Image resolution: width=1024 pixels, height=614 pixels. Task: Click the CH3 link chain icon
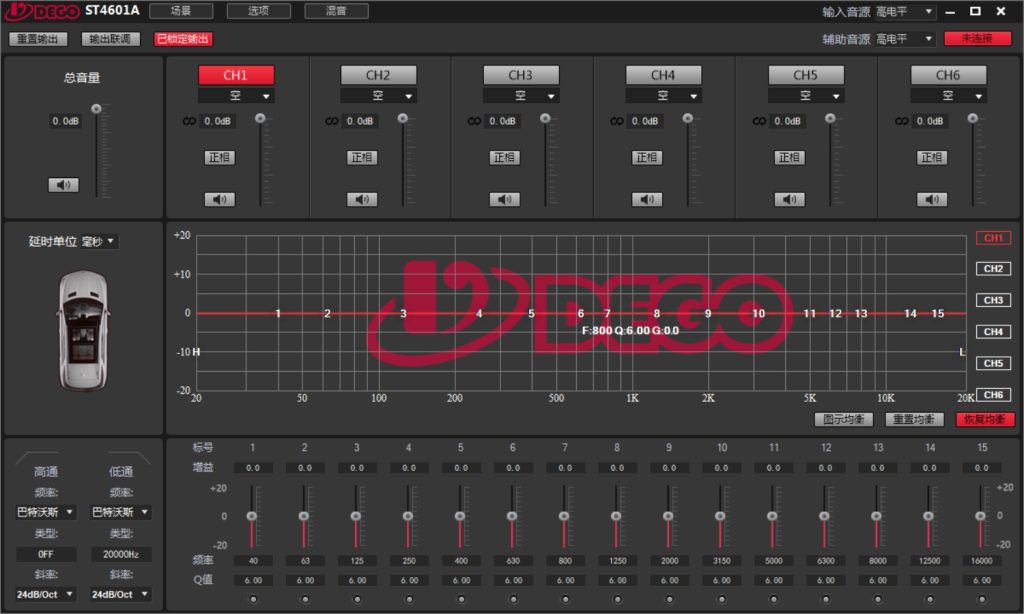point(474,121)
